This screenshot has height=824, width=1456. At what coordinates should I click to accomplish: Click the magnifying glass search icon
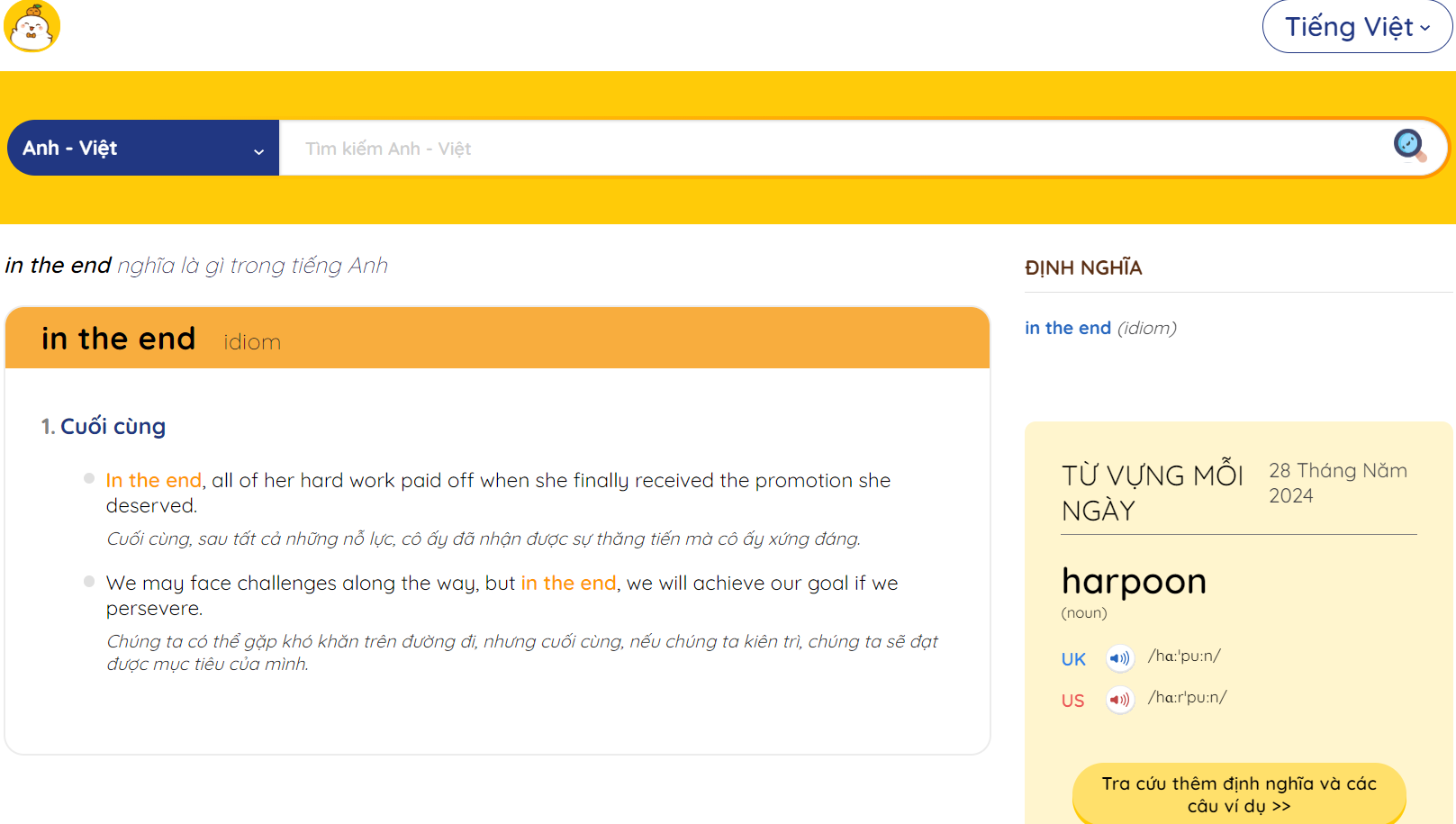pyautogui.click(x=1409, y=145)
